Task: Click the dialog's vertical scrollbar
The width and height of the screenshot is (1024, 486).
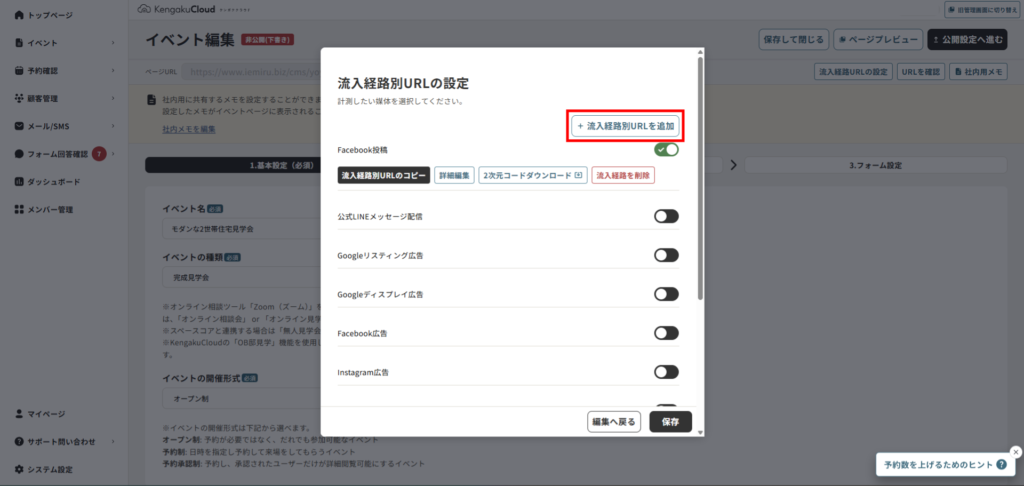Action: pyautogui.click(x=700, y=180)
